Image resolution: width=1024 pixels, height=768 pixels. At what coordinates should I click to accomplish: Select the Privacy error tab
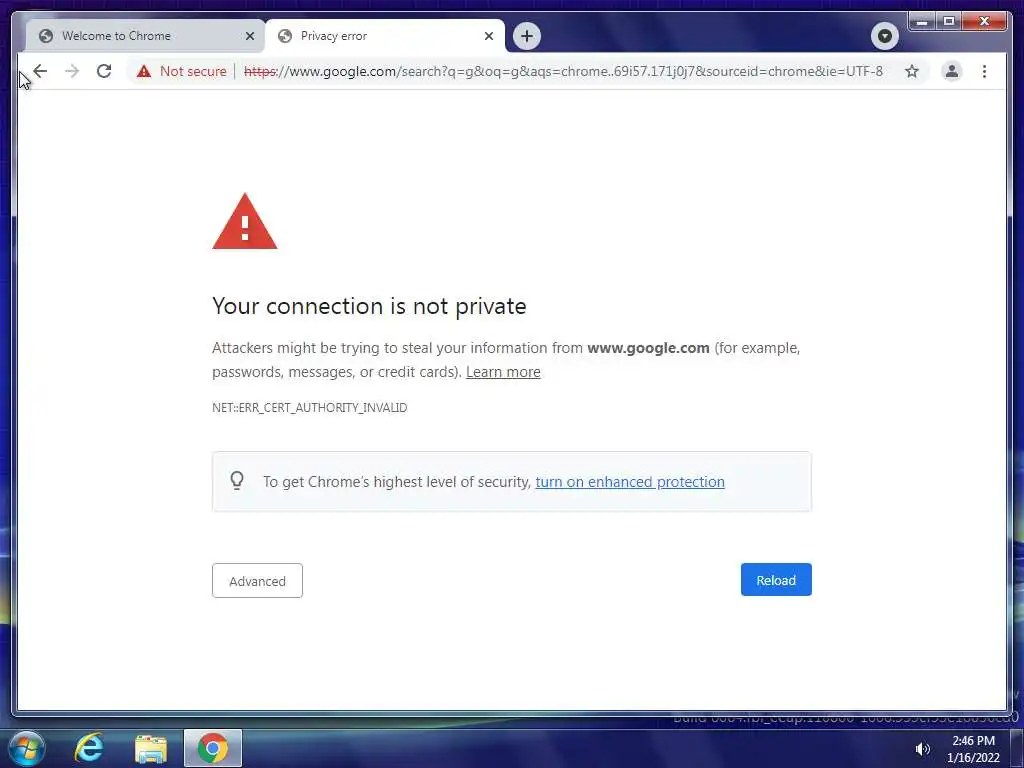(x=385, y=36)
